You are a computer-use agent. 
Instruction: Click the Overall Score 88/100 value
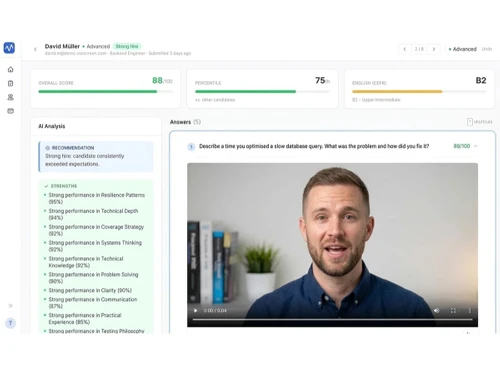162,80
